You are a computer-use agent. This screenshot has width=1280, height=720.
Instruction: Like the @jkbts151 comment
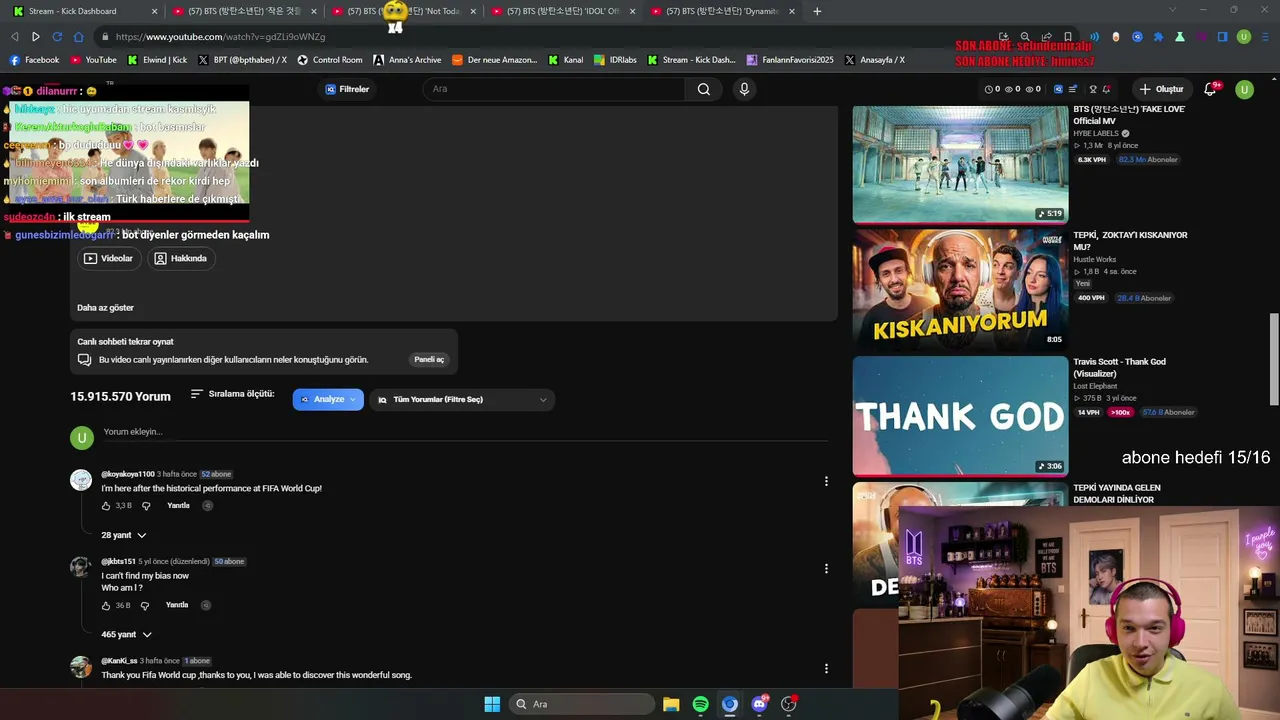pos(106,606)
